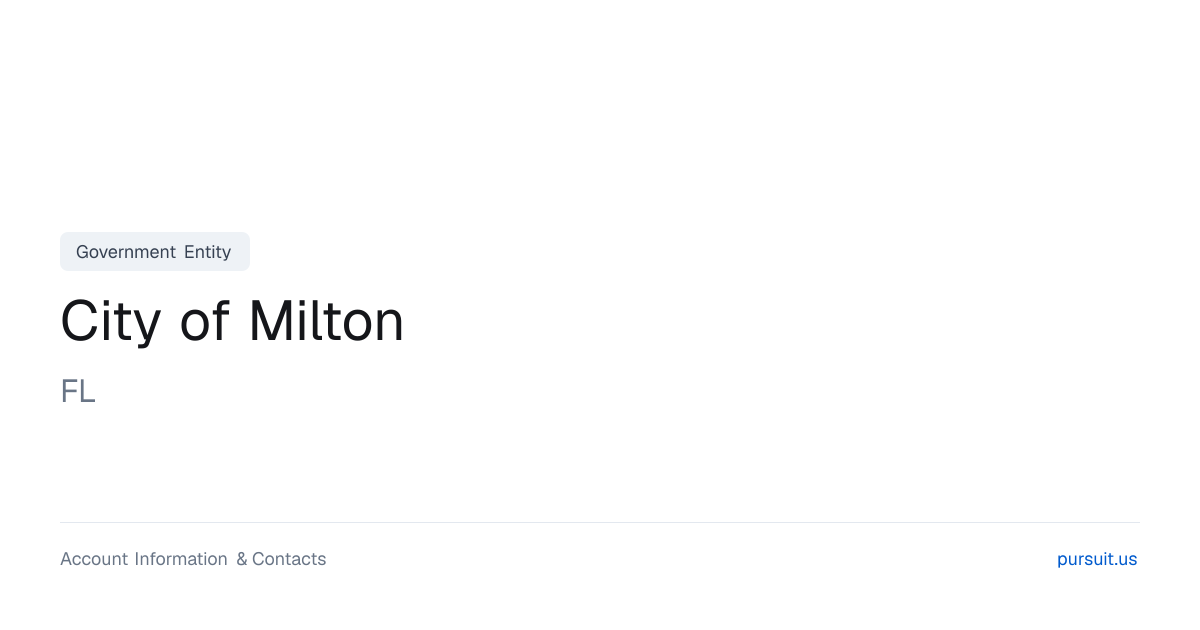The width and height of the screenshot is (1200, 630).
Task: Click the word Account in the footer
Action: [94, 559]
